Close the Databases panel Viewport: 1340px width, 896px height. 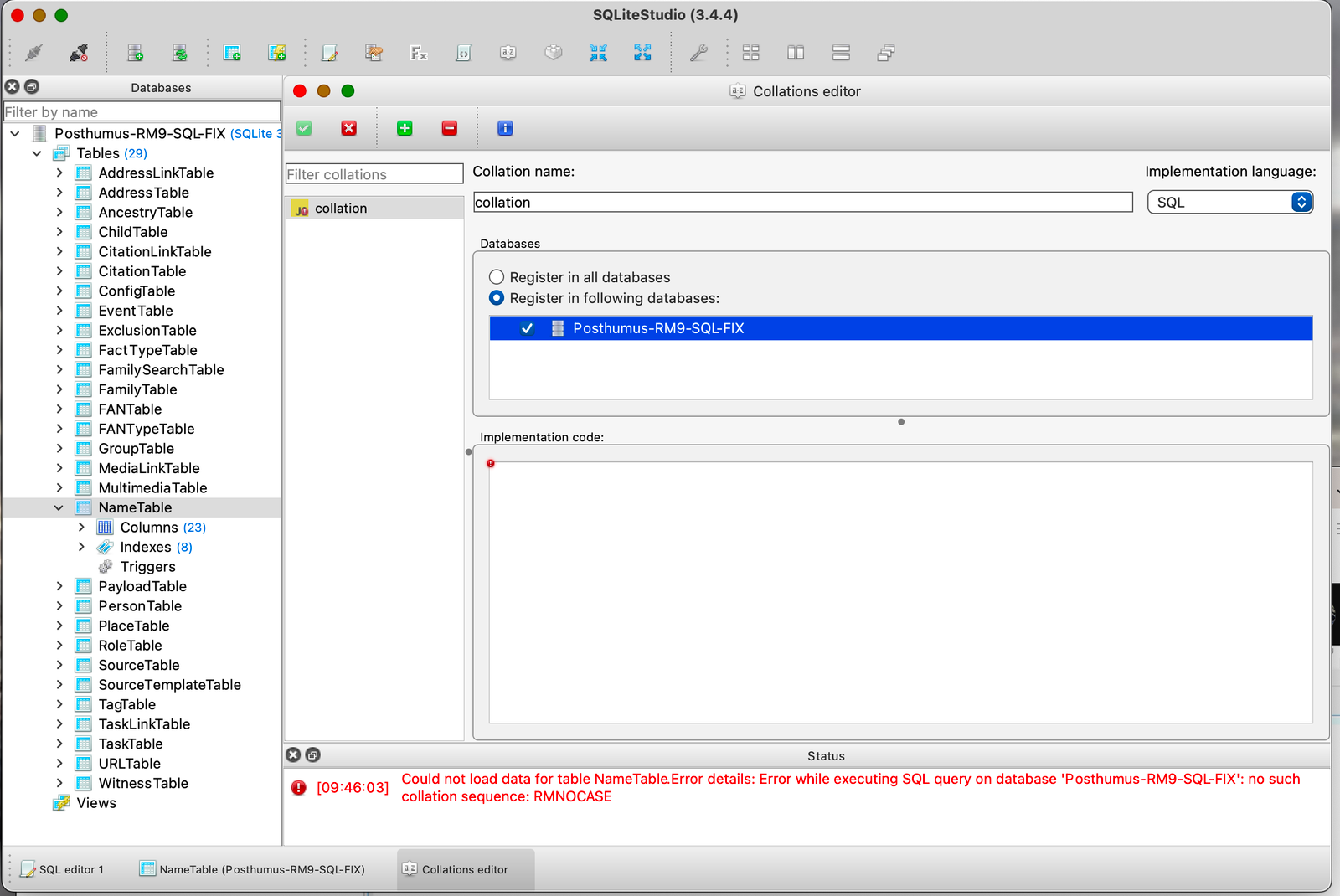13,86
